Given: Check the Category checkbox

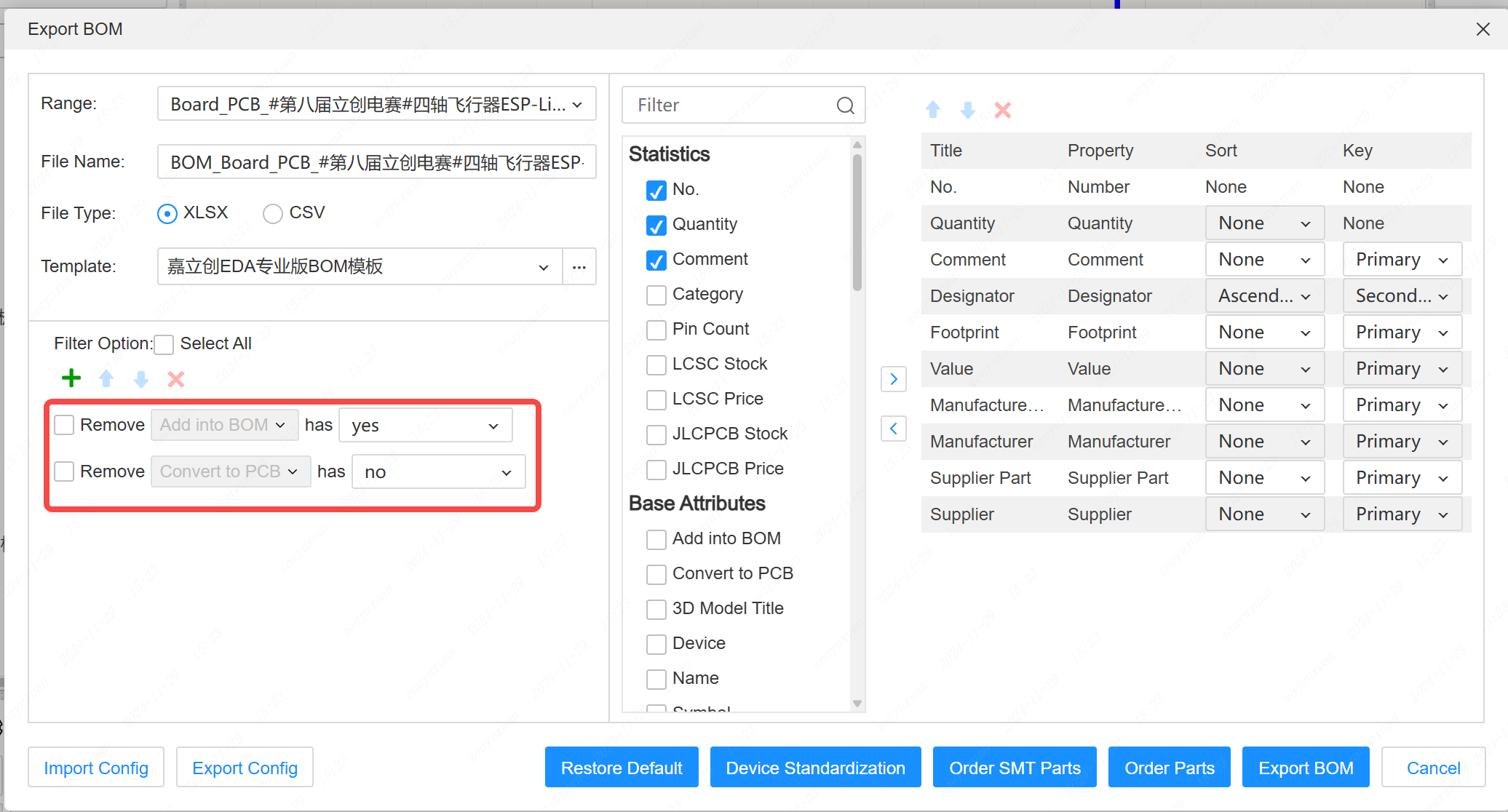Looking at the screenshot, I should tap(656, 295).
